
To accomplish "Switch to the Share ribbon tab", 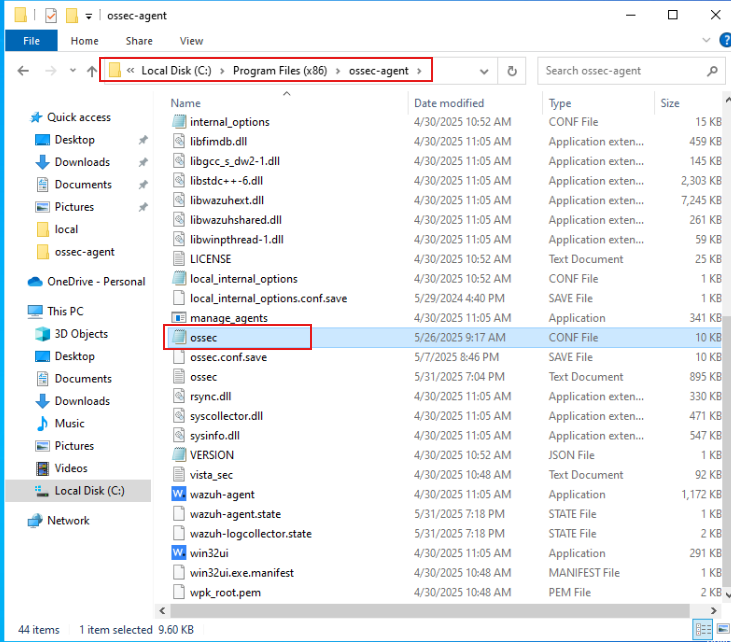I will point(139,41).
